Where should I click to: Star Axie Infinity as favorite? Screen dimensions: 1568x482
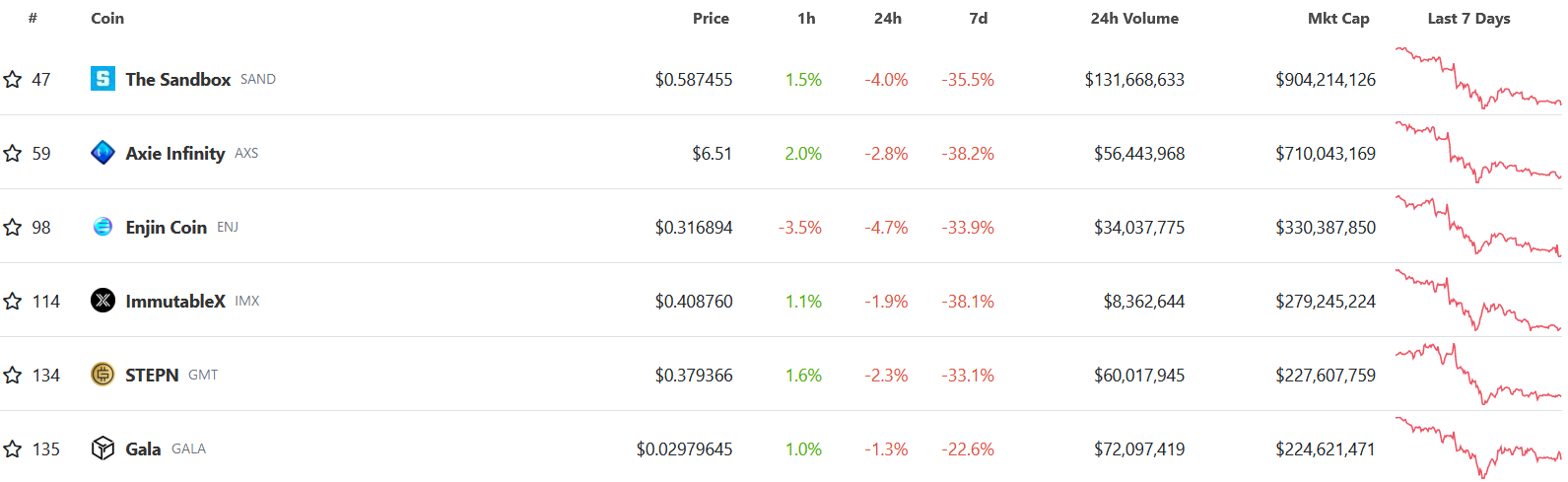(13, 154)
